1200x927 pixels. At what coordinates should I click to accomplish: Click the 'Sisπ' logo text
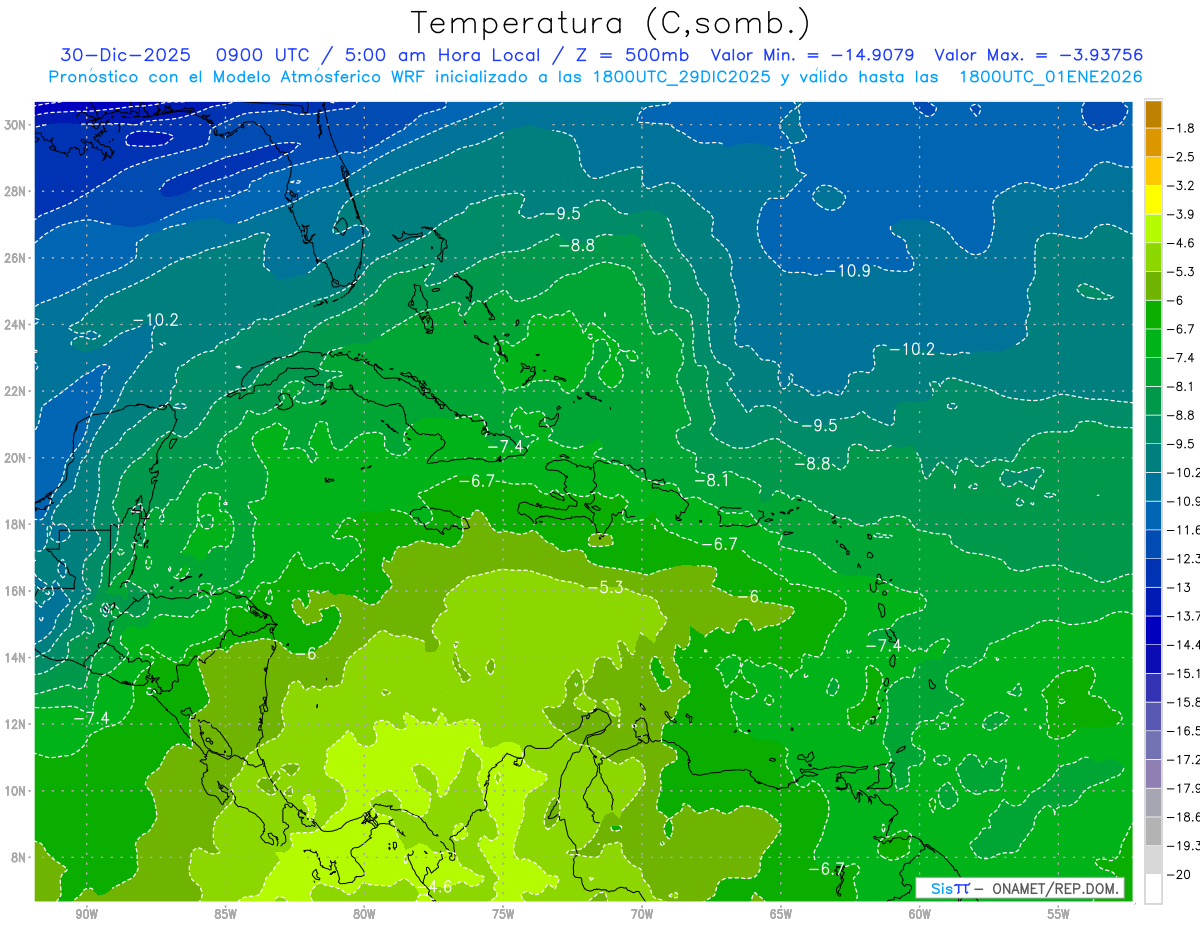950,888
